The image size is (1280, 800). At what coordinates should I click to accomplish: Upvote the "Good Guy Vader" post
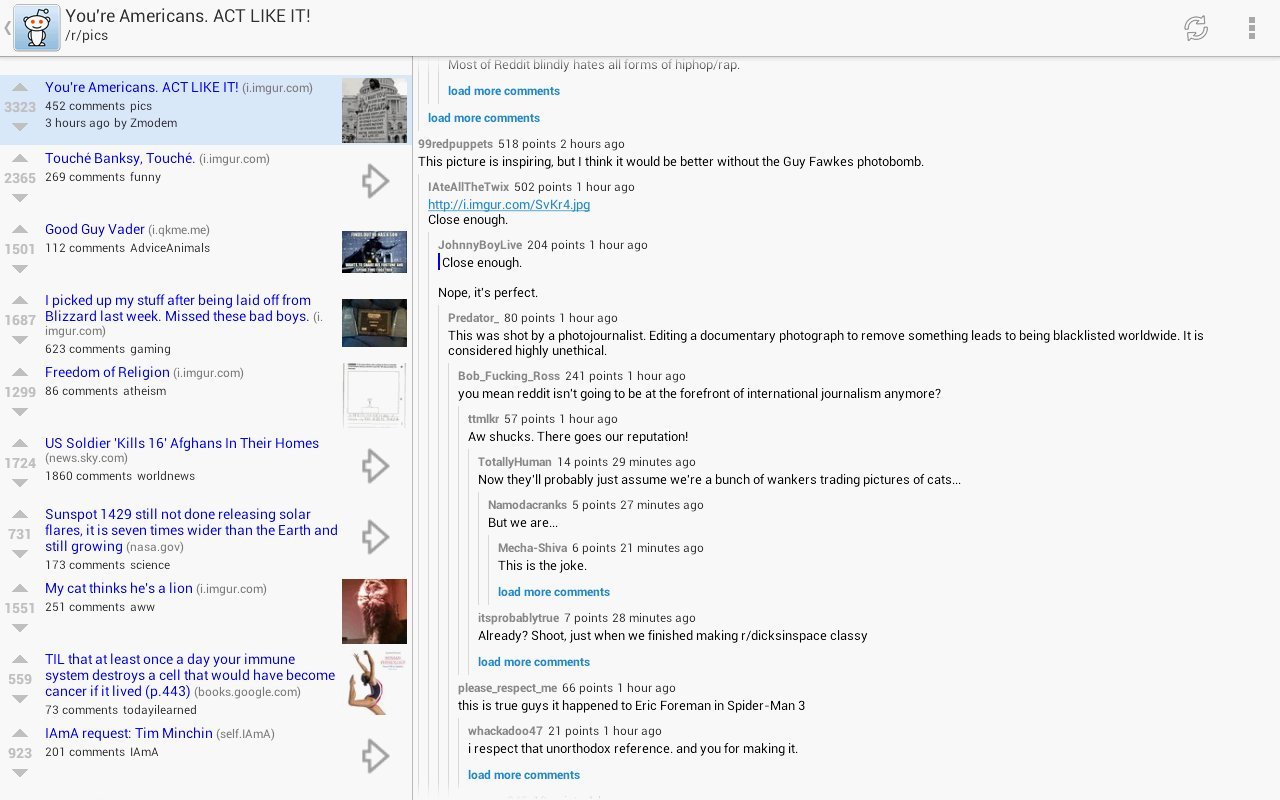click(20, 230)
